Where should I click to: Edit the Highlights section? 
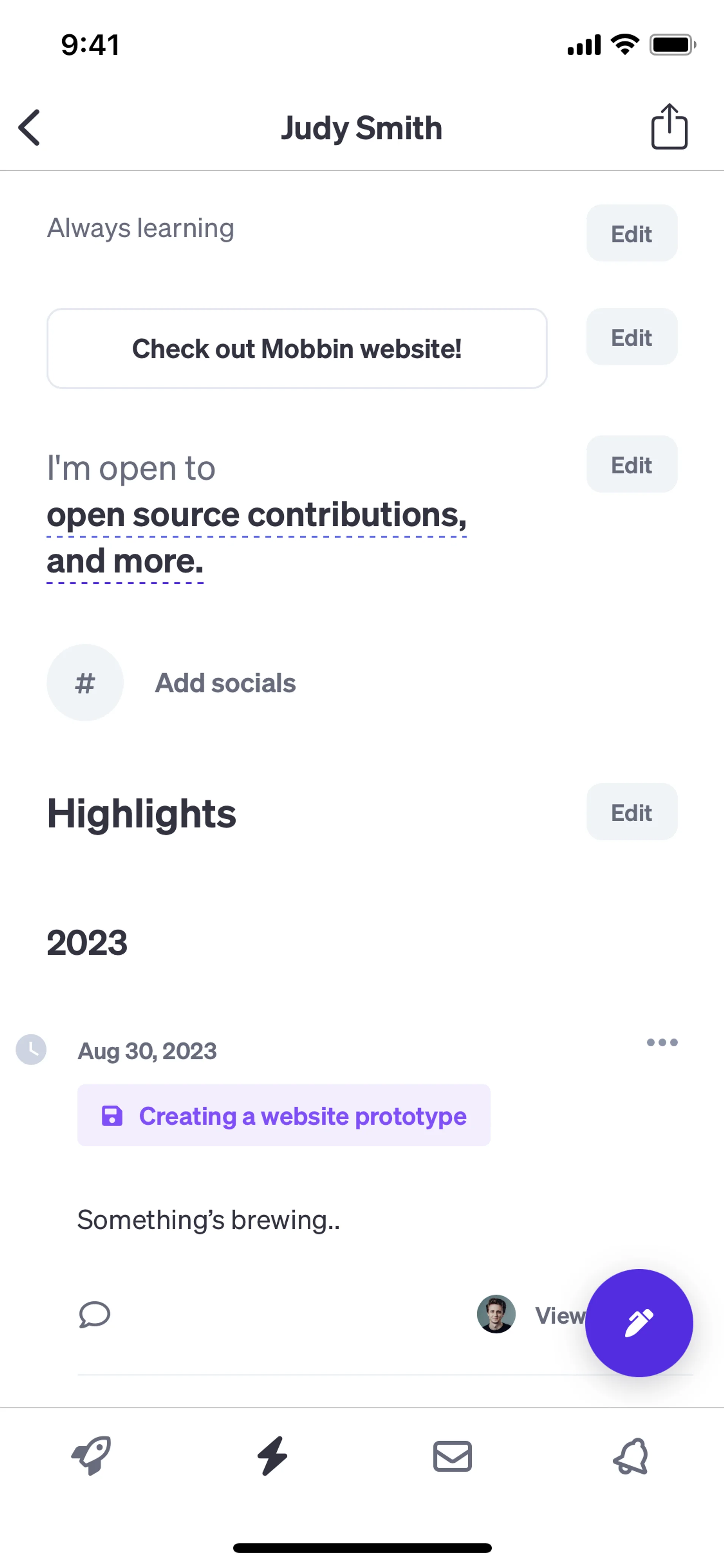coord(631,812)
